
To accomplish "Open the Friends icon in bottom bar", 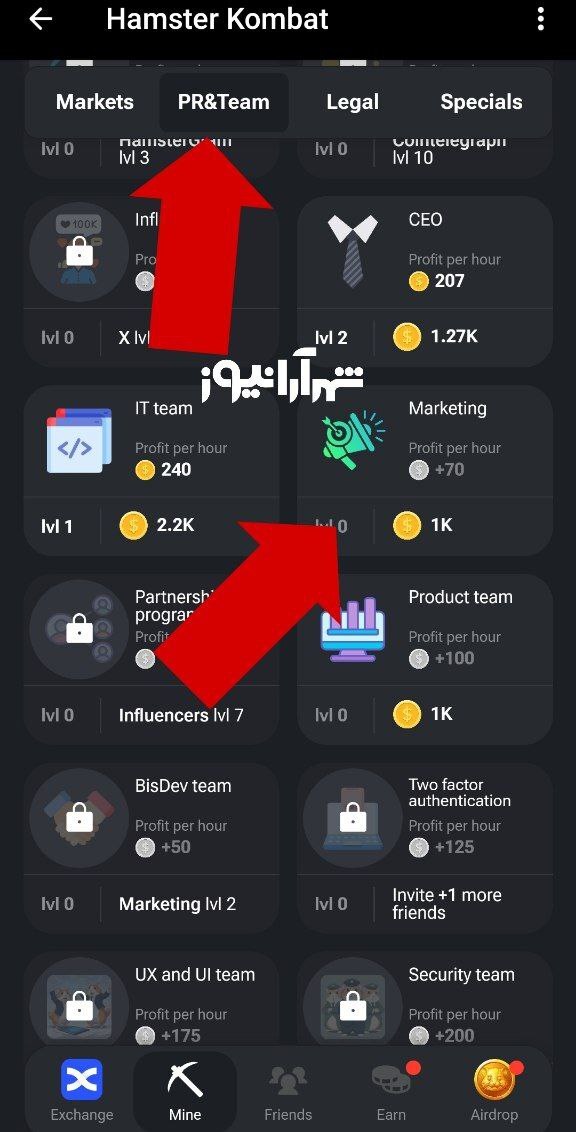I will click(x=288, y=1081).
